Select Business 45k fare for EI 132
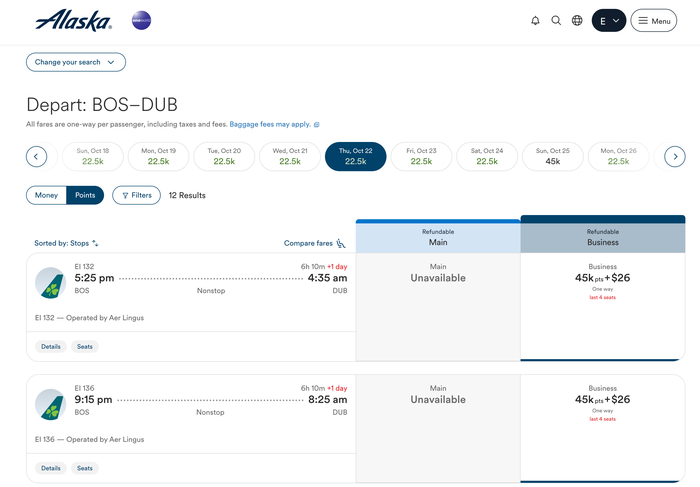This screenshot has width=700, height=487. pos(603,307)
